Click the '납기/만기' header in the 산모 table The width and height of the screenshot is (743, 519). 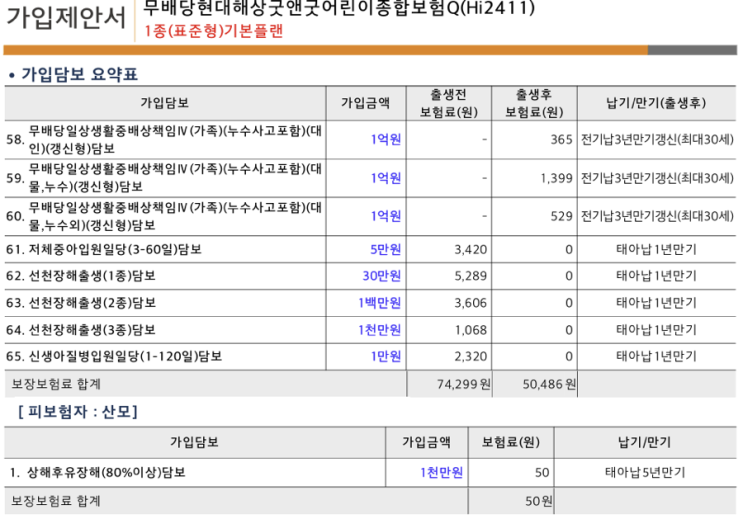[644, 442]
